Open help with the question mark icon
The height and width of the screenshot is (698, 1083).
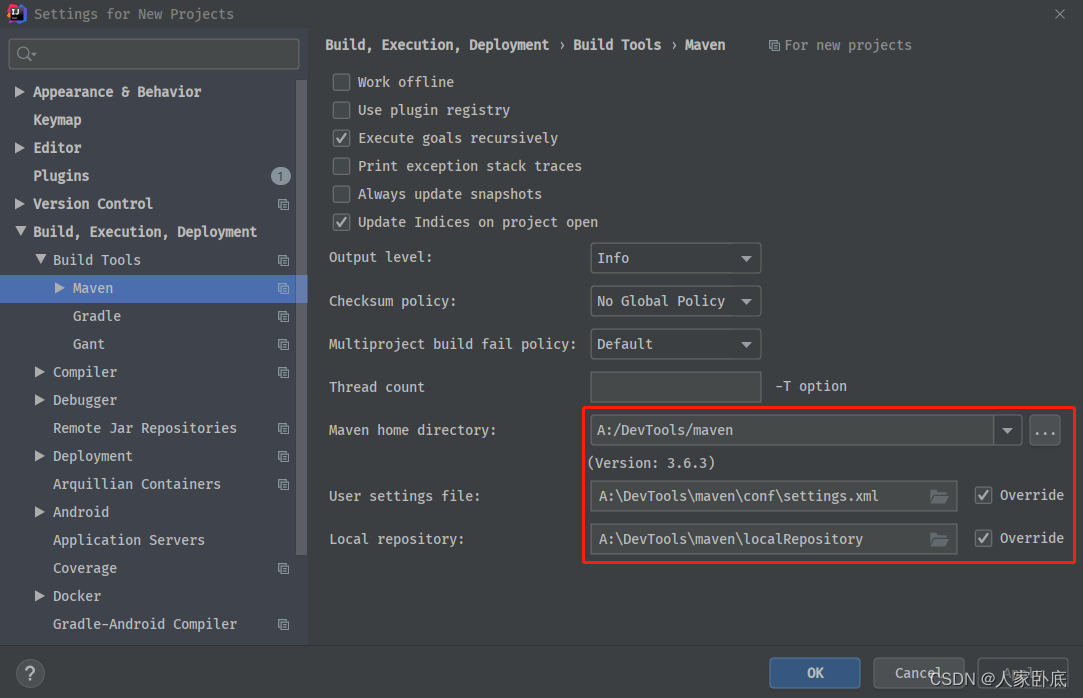(x=30, y=674)
